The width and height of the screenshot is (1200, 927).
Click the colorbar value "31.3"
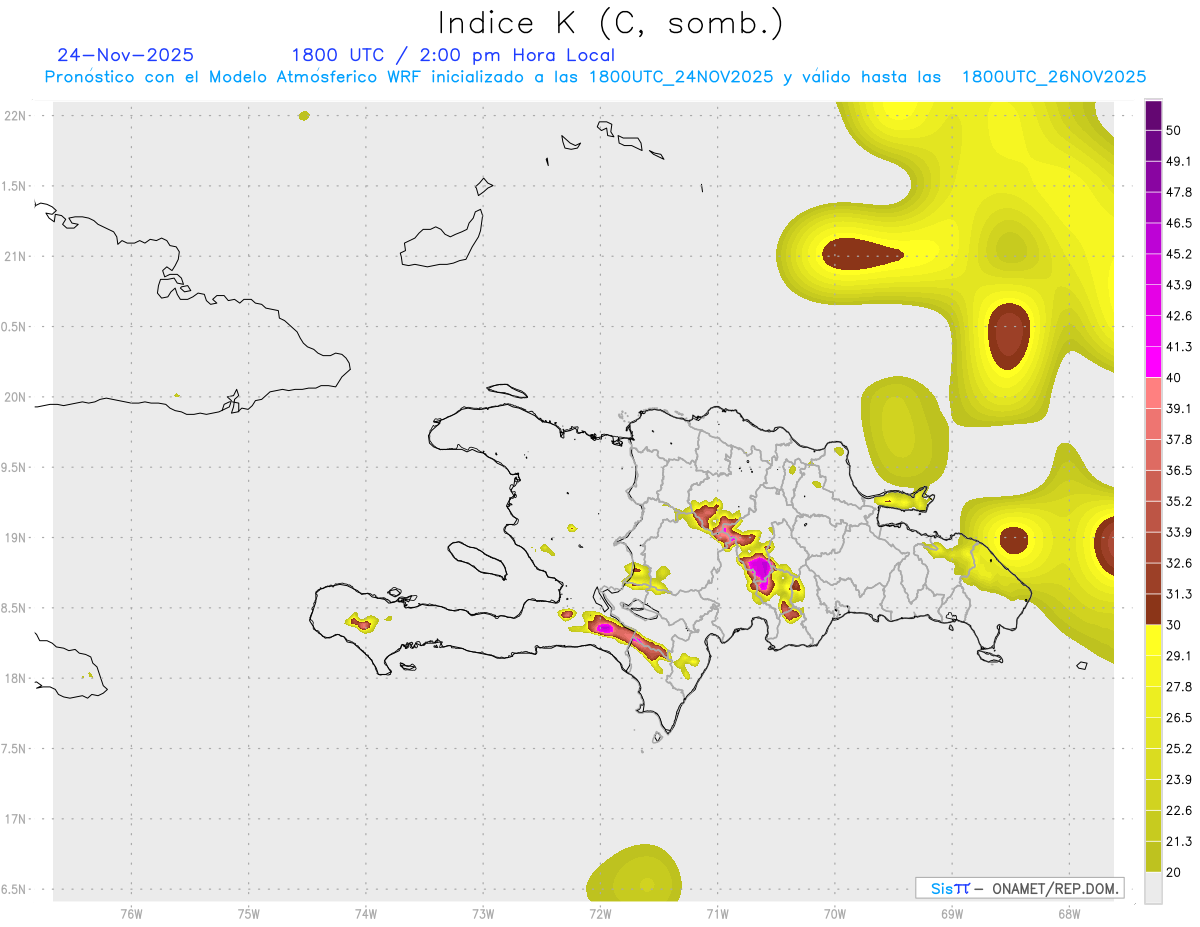pyautogui.click(x=1179, y=594)
